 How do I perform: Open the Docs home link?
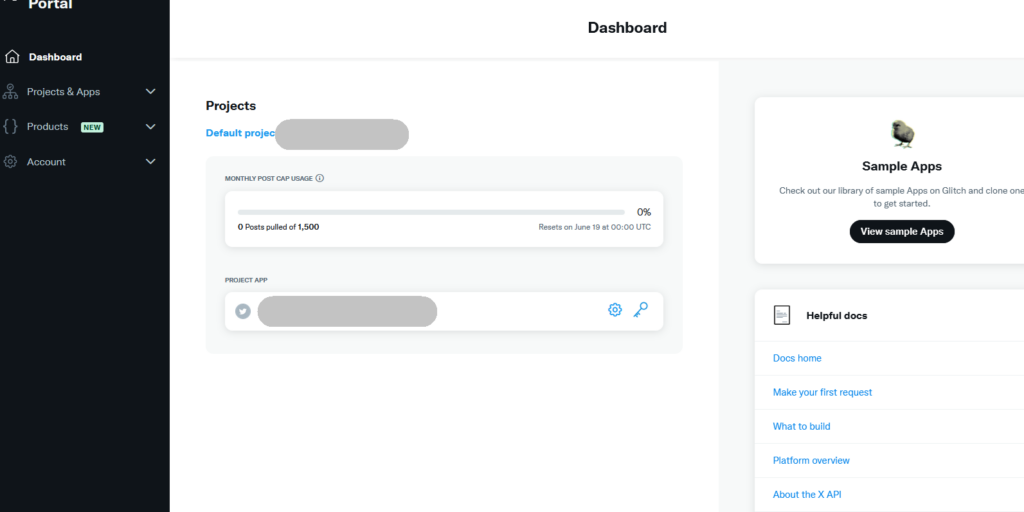[x=797, y=358]
